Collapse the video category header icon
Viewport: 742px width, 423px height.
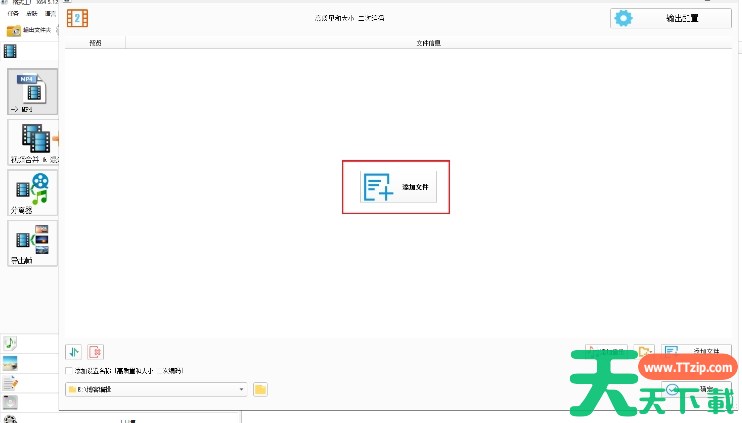(x=11, y=51)
